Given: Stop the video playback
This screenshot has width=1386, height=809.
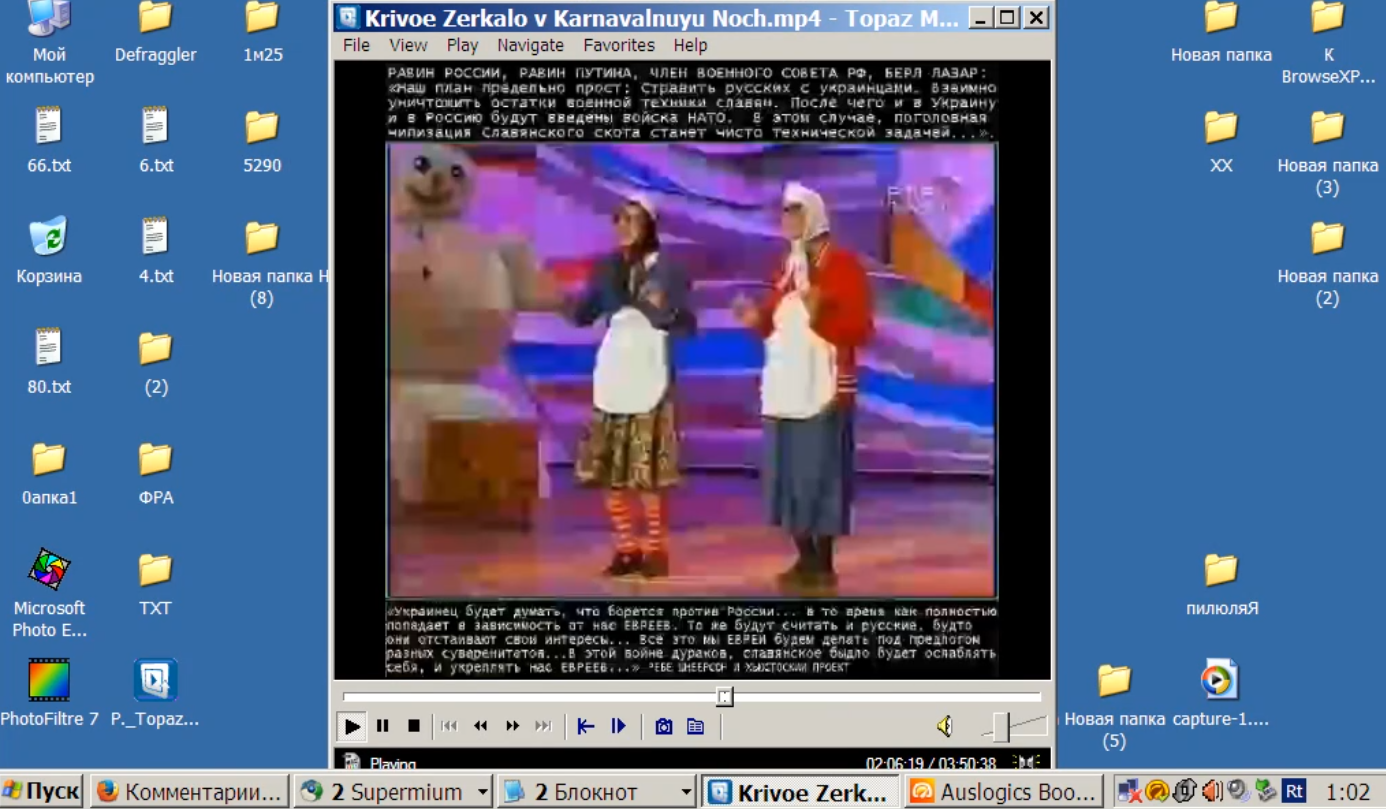Looking at the screenshot, I should [414, 726].
